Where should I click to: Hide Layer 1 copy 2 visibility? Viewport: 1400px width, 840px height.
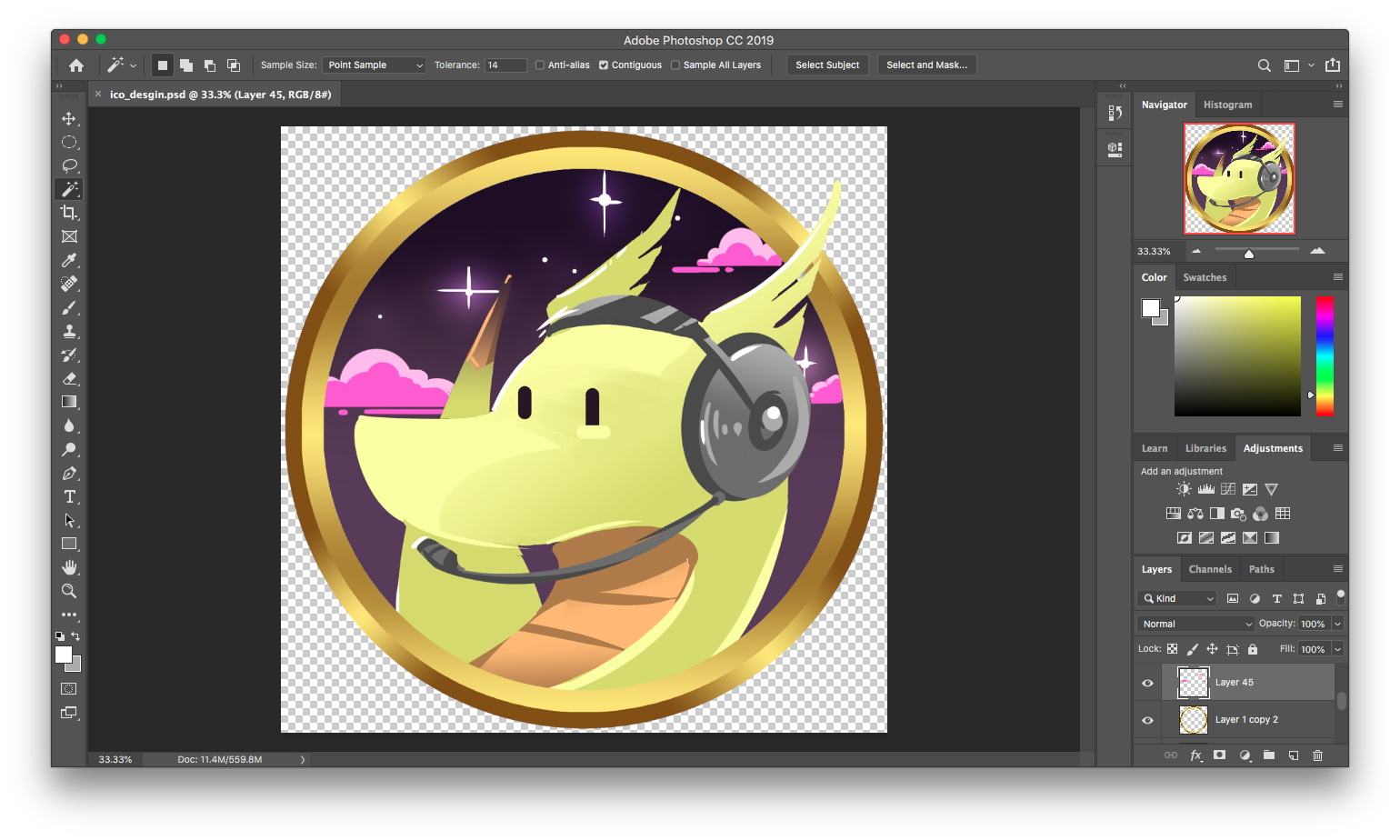pos(1147,720)
